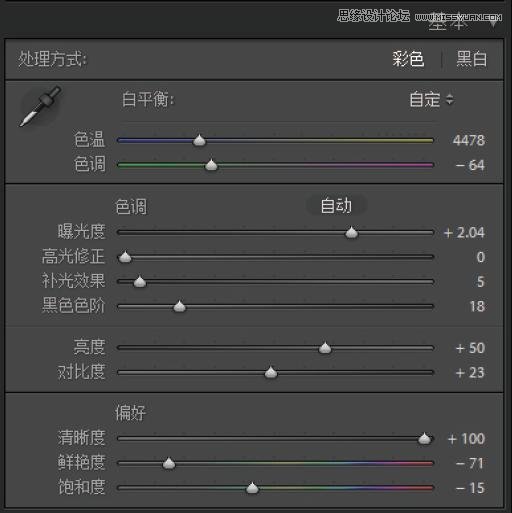Screen dimensions: 512x513
Task: Click the 自动 tone button
Action: 336,205
